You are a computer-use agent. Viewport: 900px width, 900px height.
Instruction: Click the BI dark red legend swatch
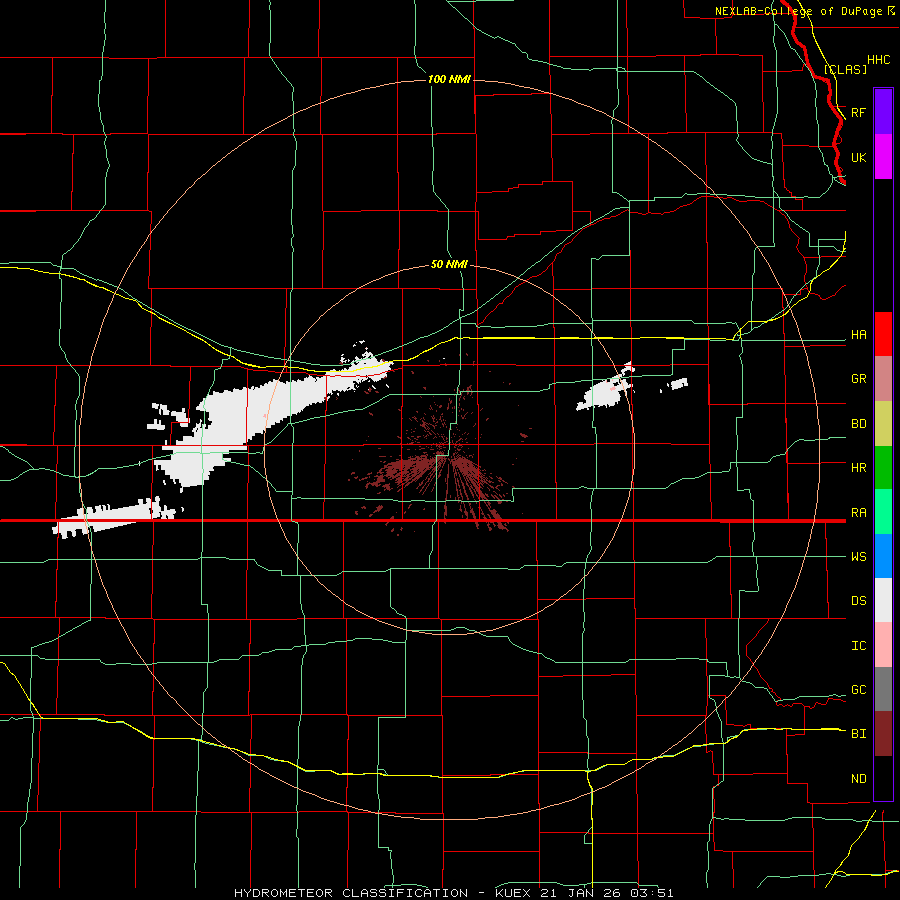(x=883, y=734)
